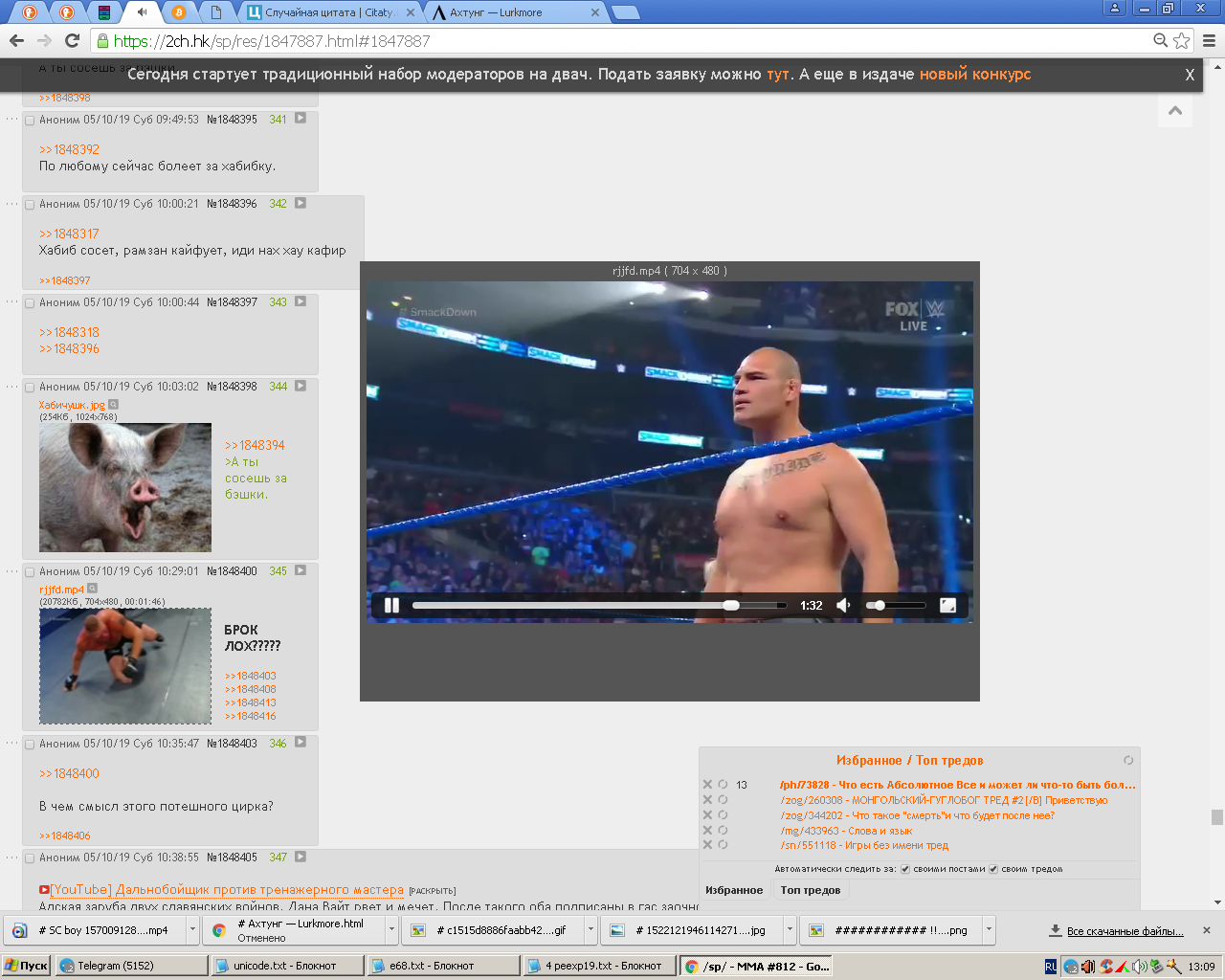Open dropdown for SC boy mp4 download
The width and height of the screenshot is (1225, 980).
click(x=192, y=929)
